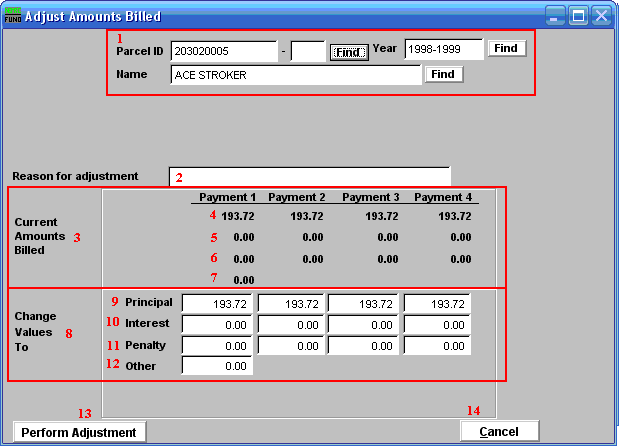Click inside the Name text field
This screenshot has height=446, width=619.
(296, 76)
